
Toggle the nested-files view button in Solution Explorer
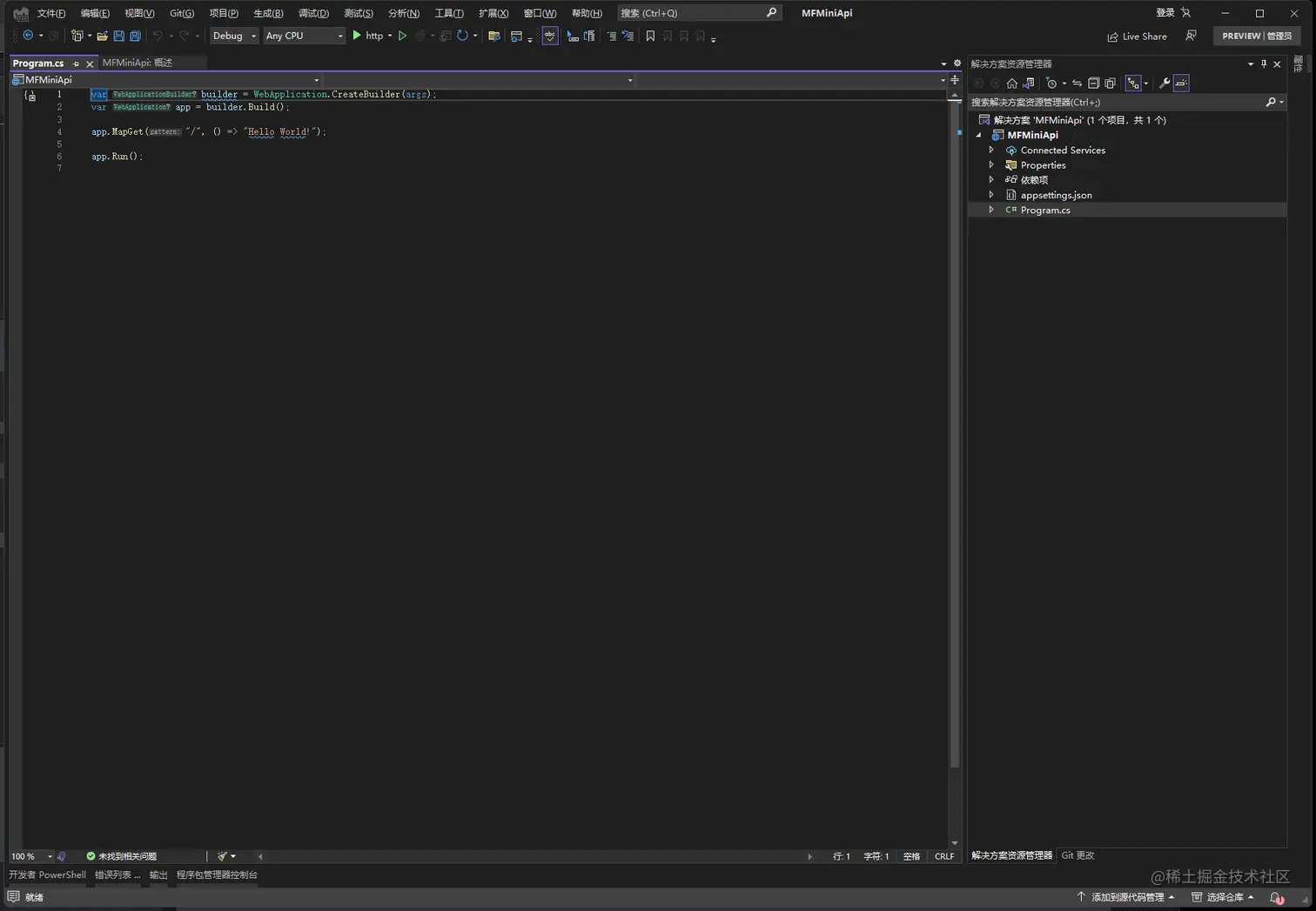1133,84
